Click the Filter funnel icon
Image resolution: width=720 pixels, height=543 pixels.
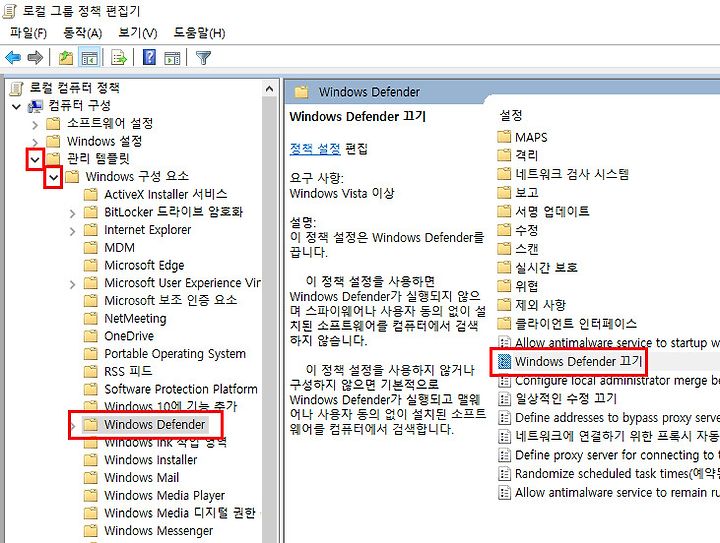[203, 58]
